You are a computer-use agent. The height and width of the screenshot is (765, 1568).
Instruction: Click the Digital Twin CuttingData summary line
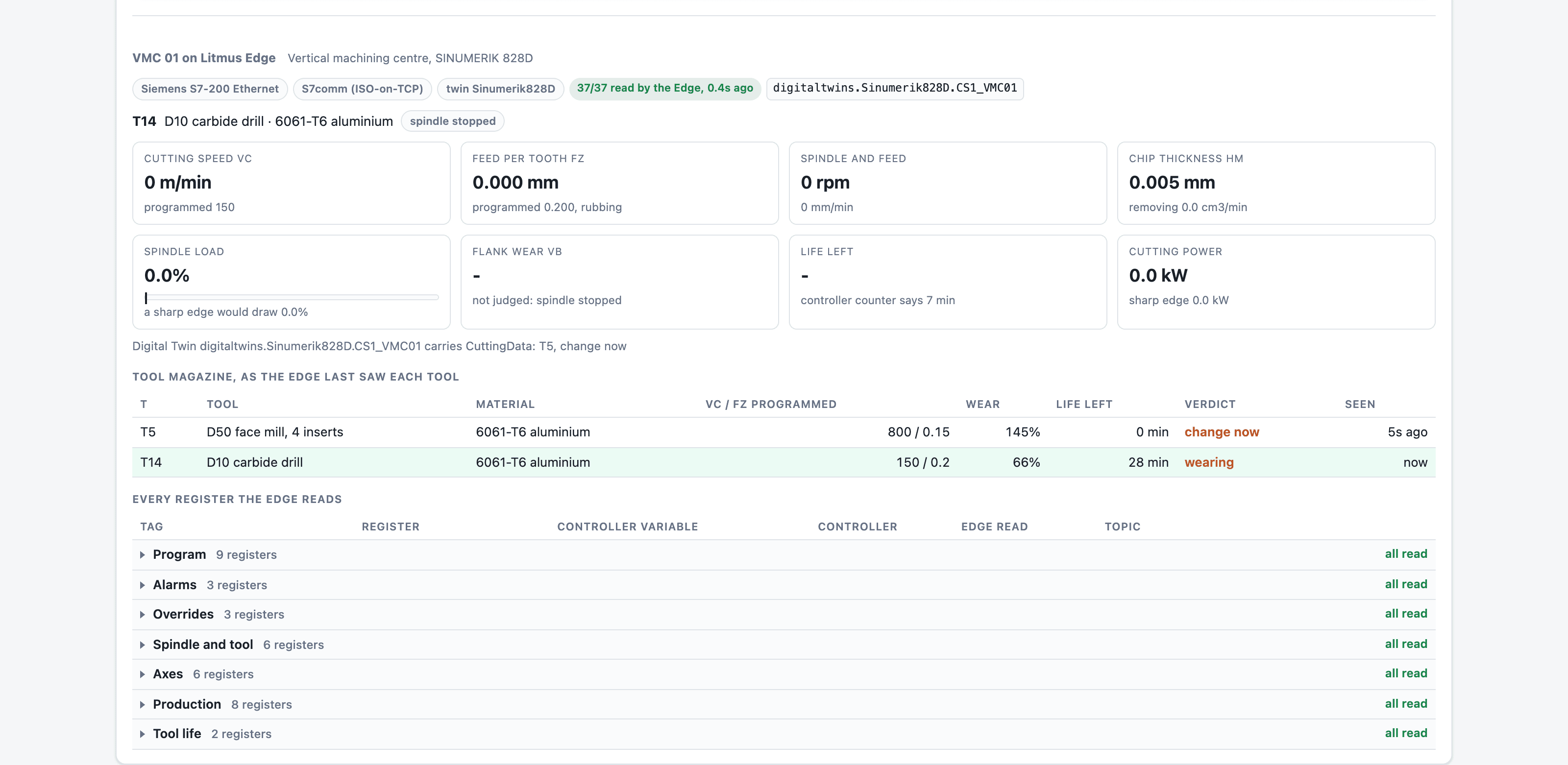pyautogui.click(x=379, y=346)
